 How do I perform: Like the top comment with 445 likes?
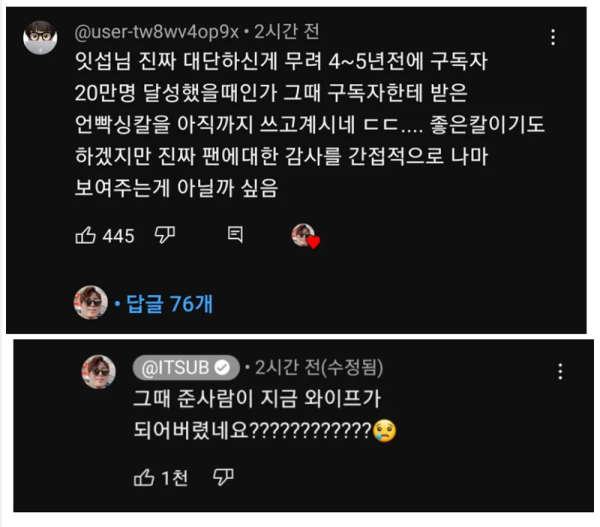pos(85,235)
